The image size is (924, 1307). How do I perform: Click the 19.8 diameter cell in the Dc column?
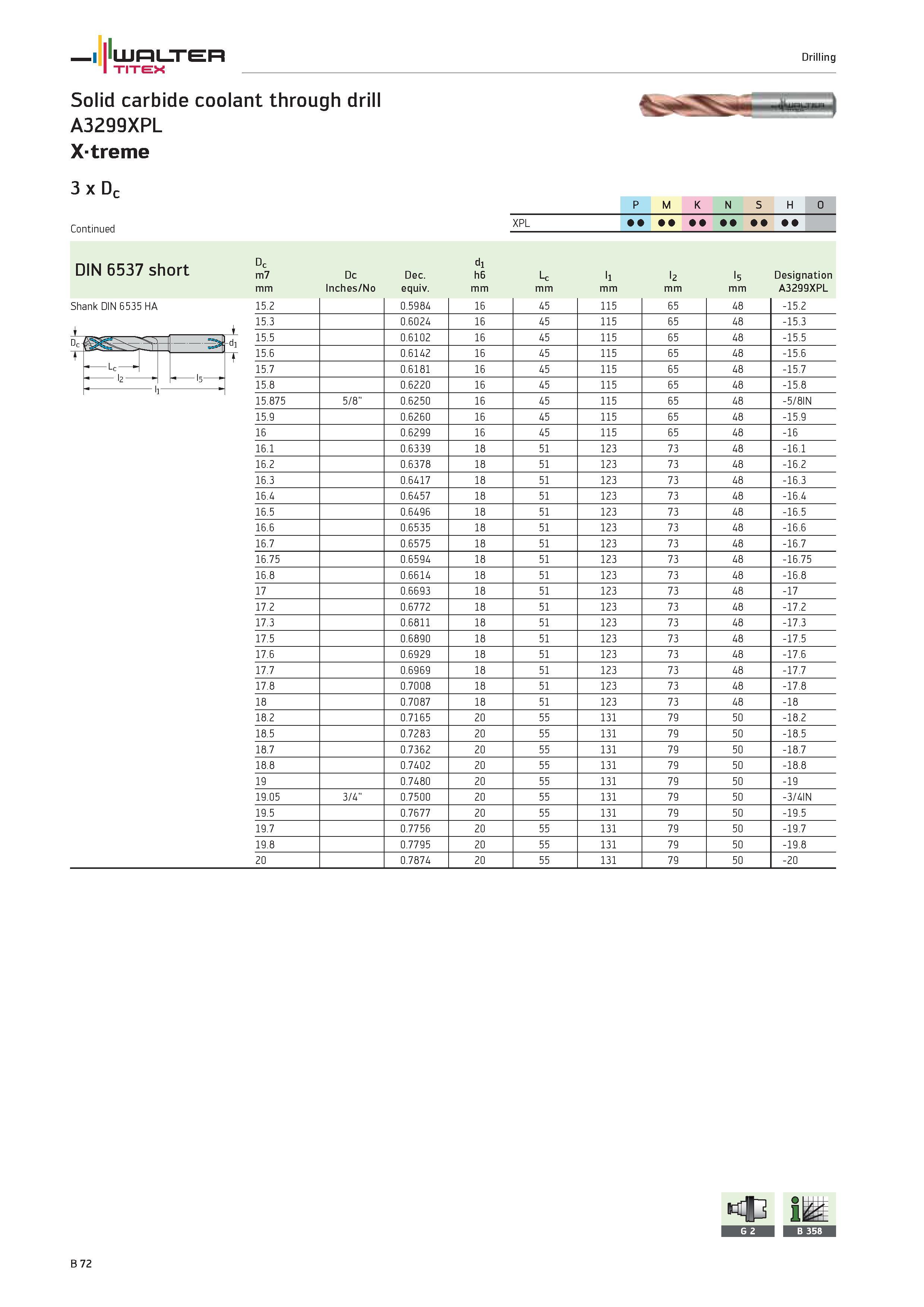[x=265, y=845]
